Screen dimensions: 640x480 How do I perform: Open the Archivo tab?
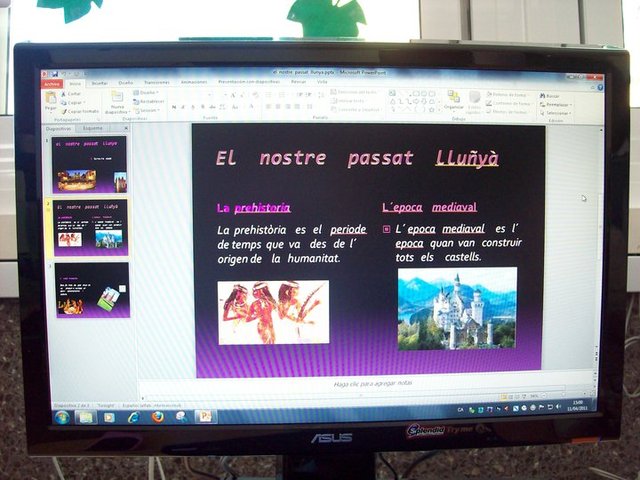coord(52,84)
